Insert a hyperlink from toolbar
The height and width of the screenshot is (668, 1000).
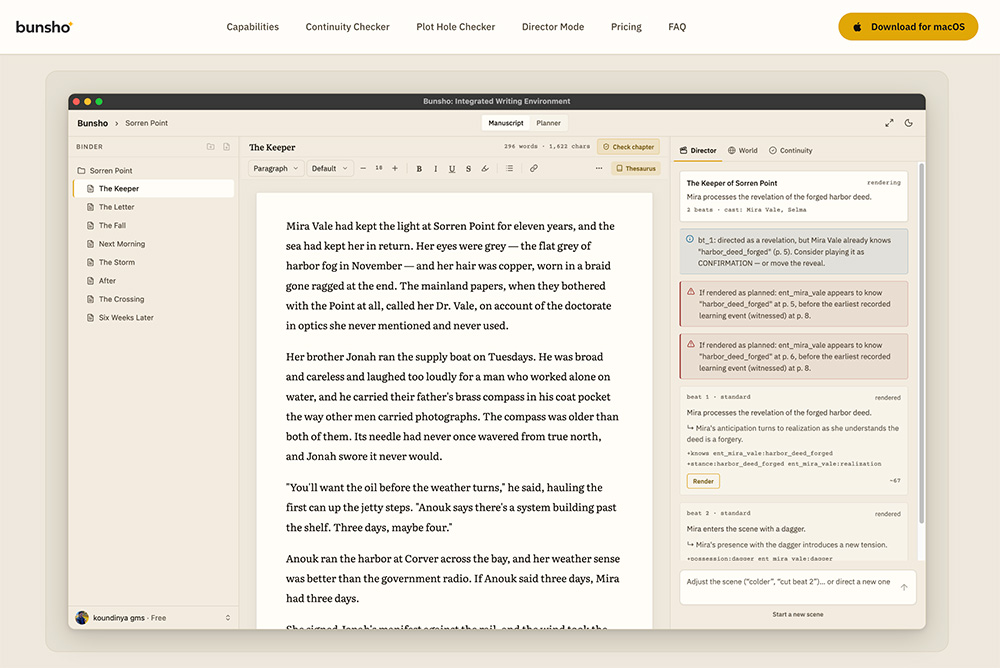click(x=533, y=168)
